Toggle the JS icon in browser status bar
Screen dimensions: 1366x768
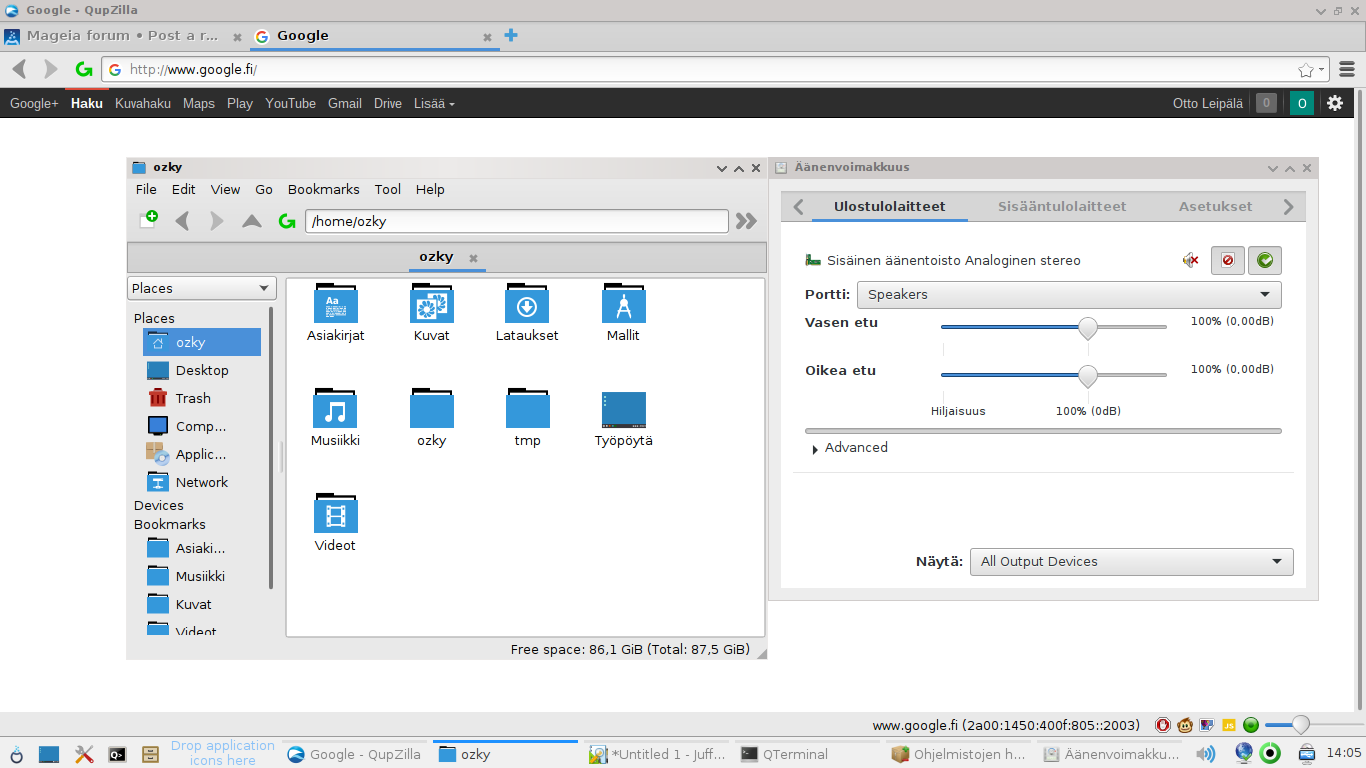(x=1229, y=725)
